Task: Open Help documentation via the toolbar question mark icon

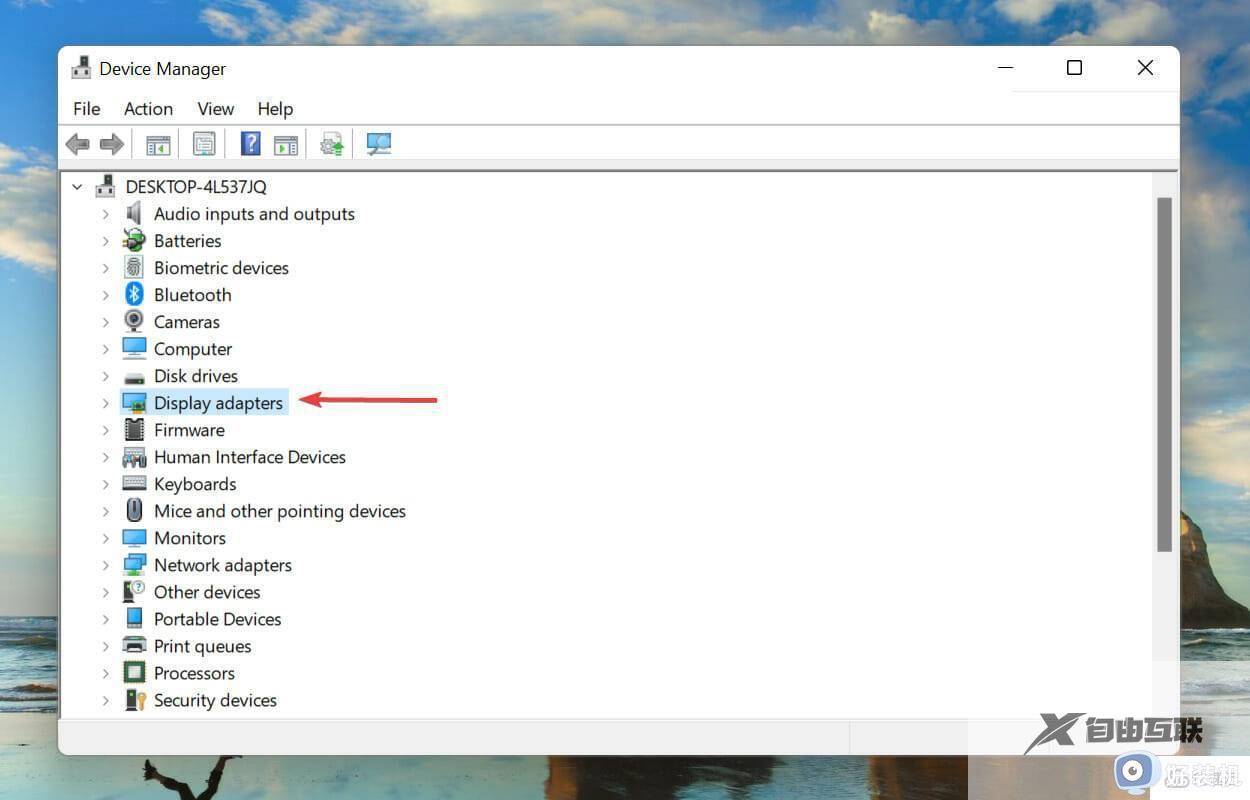Action: pos(249,143)
